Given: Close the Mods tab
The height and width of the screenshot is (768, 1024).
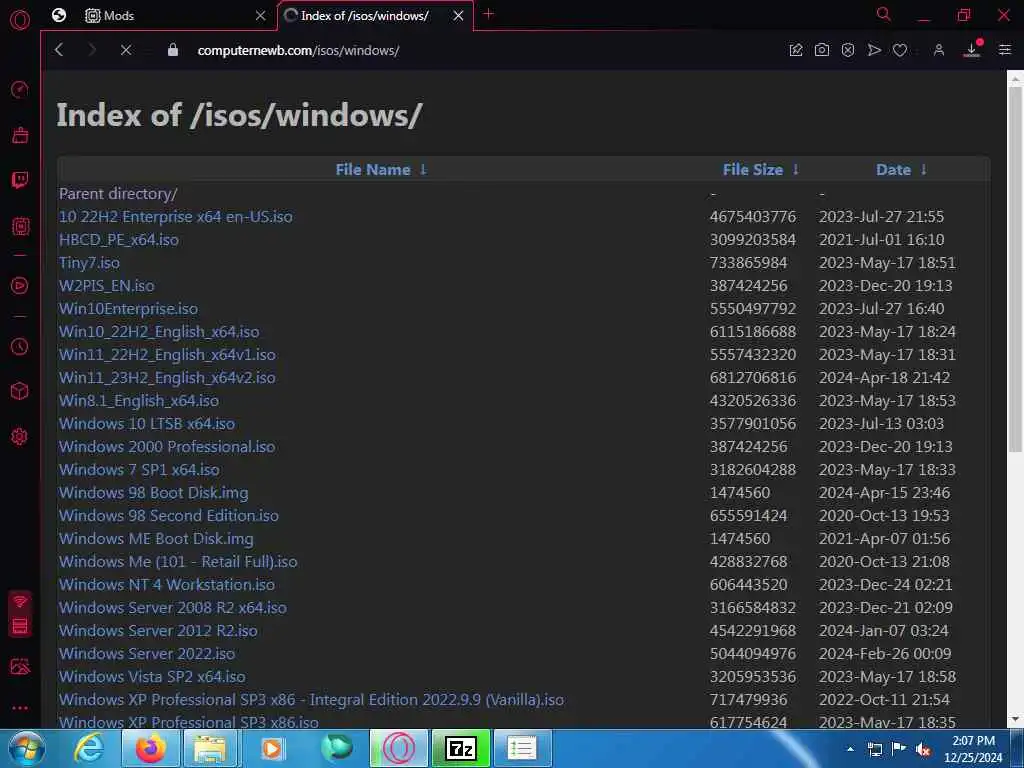Looking at the screenshot, I should 261,16.
